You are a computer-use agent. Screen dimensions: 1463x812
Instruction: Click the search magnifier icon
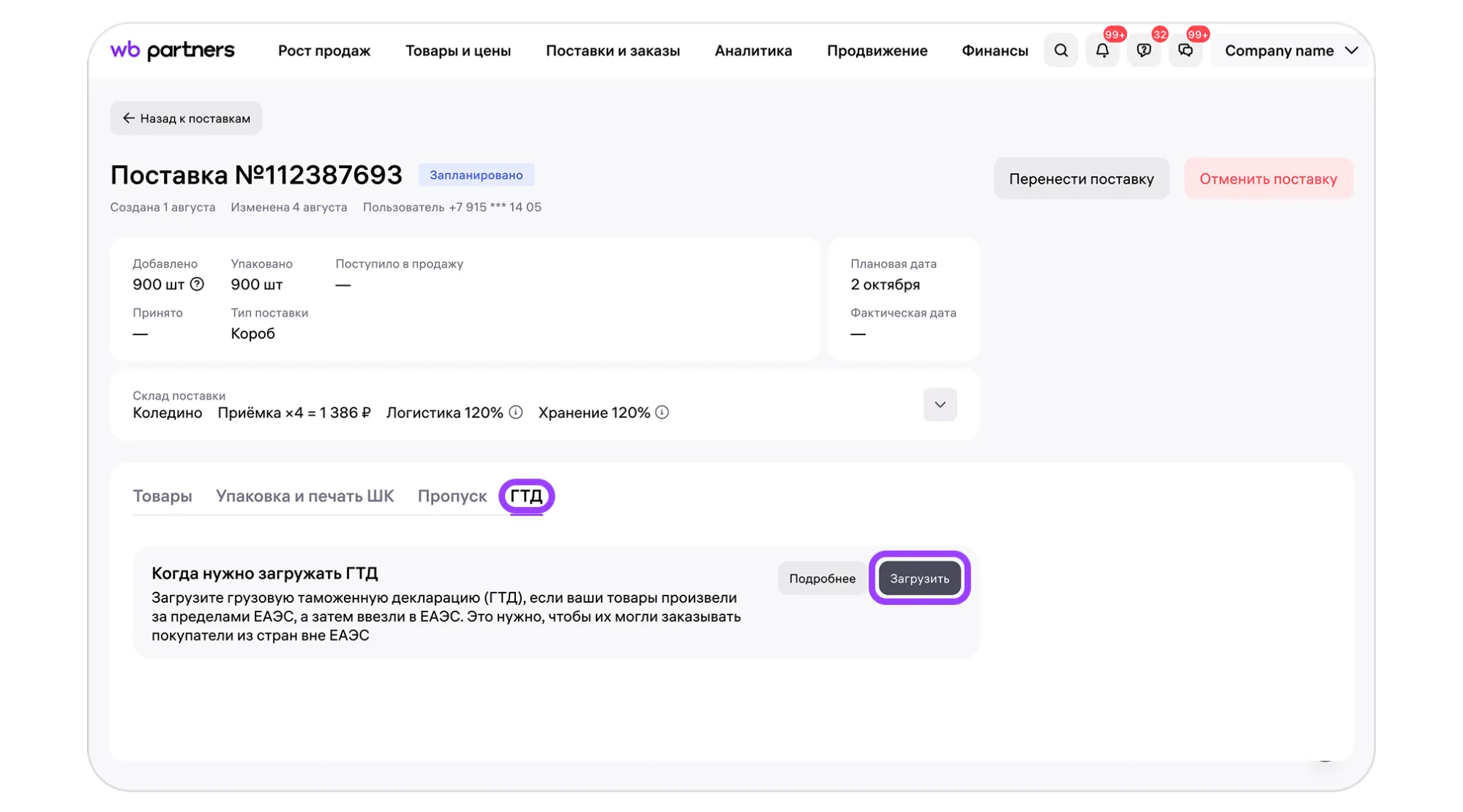[x=1060, y=50]
